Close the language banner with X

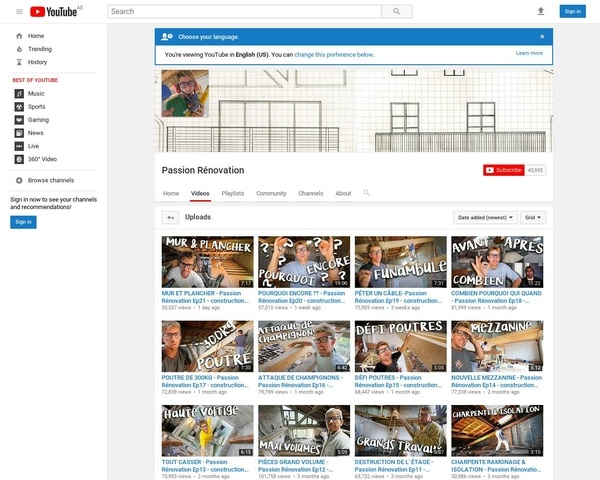(x=542, y=37)
